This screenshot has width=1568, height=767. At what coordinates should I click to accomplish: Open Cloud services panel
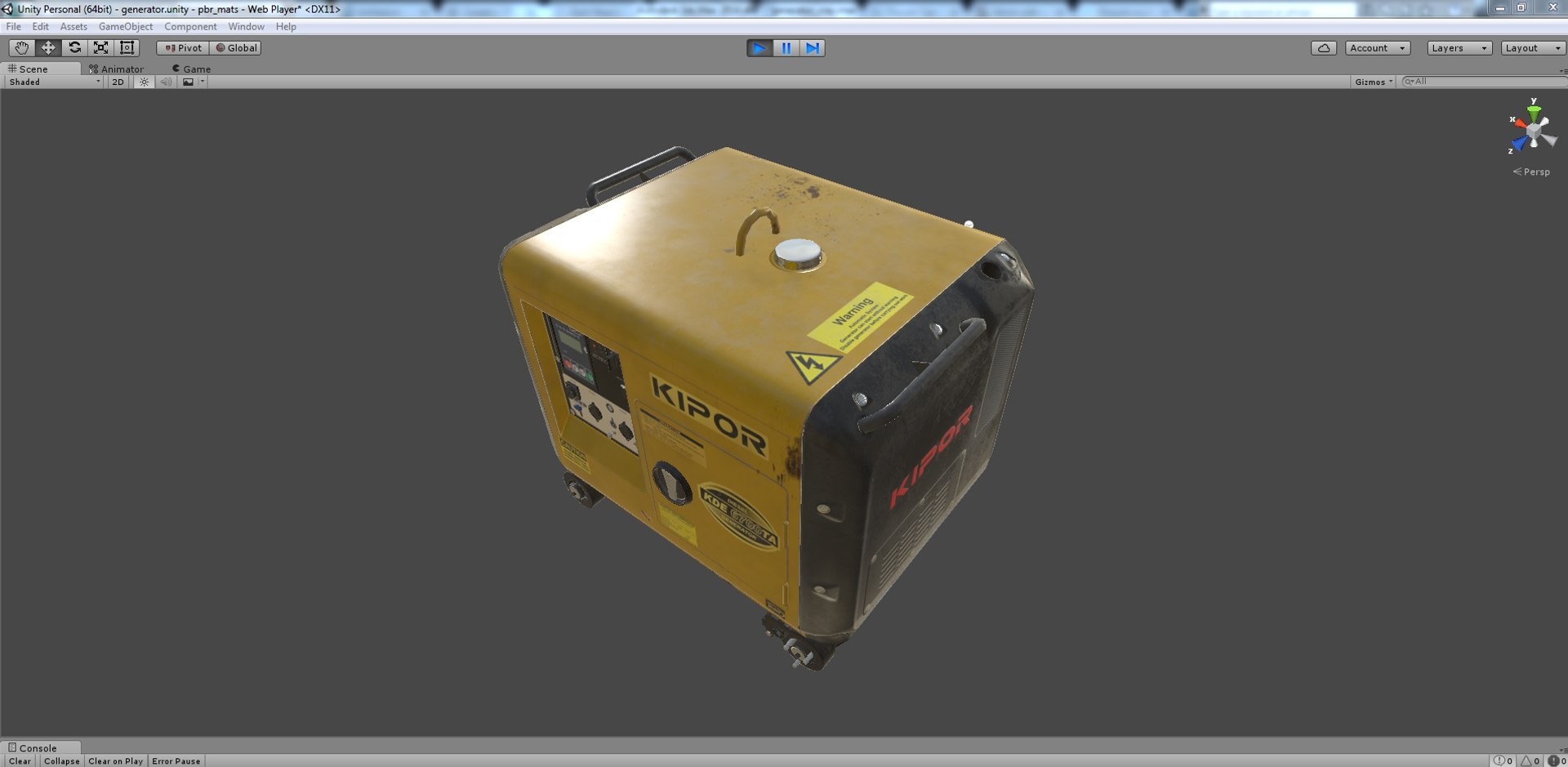pos(1324,48)
